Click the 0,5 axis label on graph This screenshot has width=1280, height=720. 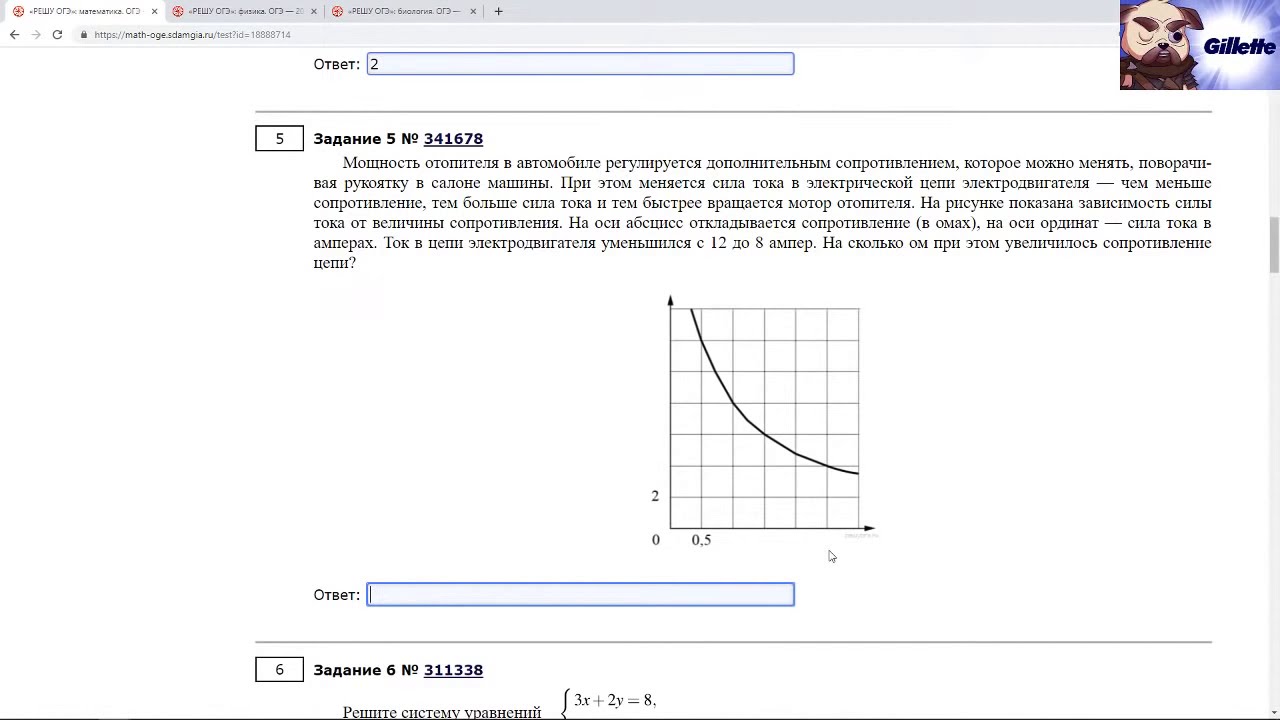click(x=701, y=540)
